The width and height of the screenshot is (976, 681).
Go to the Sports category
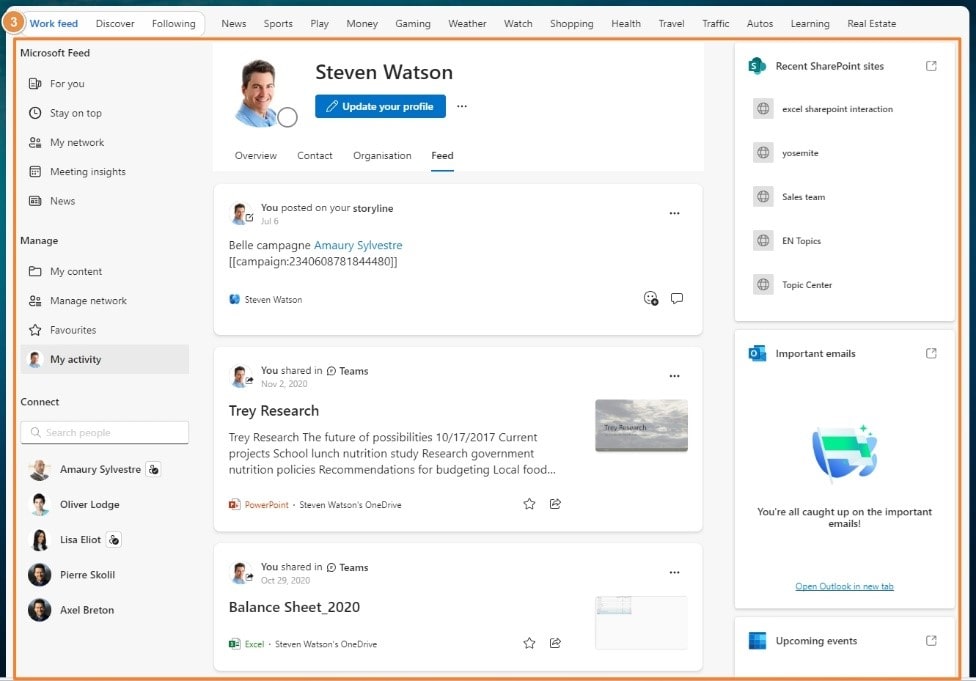(x=278, y=24)
